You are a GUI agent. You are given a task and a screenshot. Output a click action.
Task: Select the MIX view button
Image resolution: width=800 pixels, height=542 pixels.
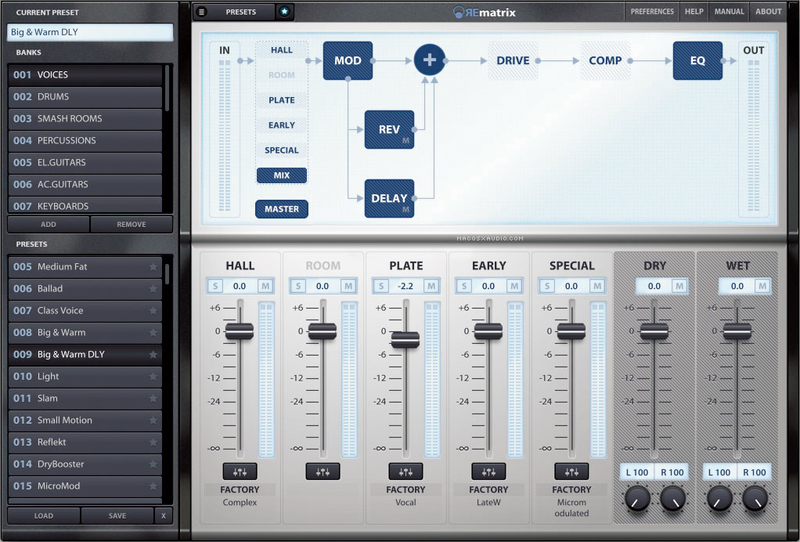pyautogui.click(x=282, y=175)
